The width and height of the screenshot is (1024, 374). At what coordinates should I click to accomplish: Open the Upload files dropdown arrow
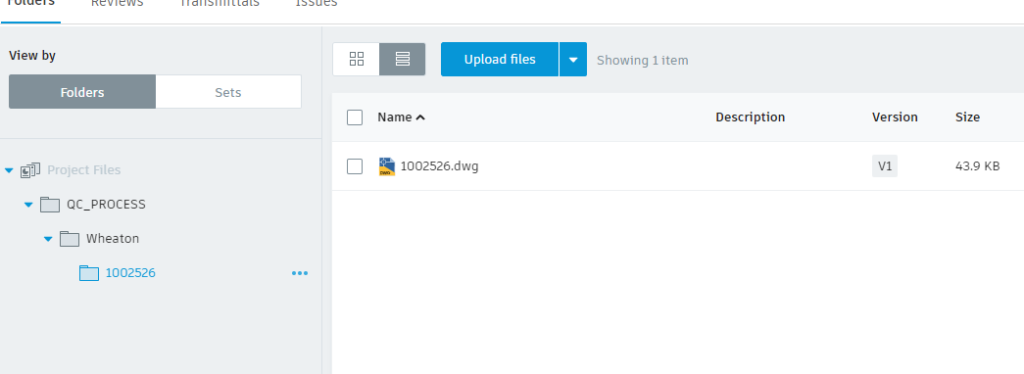click(573, 59)
